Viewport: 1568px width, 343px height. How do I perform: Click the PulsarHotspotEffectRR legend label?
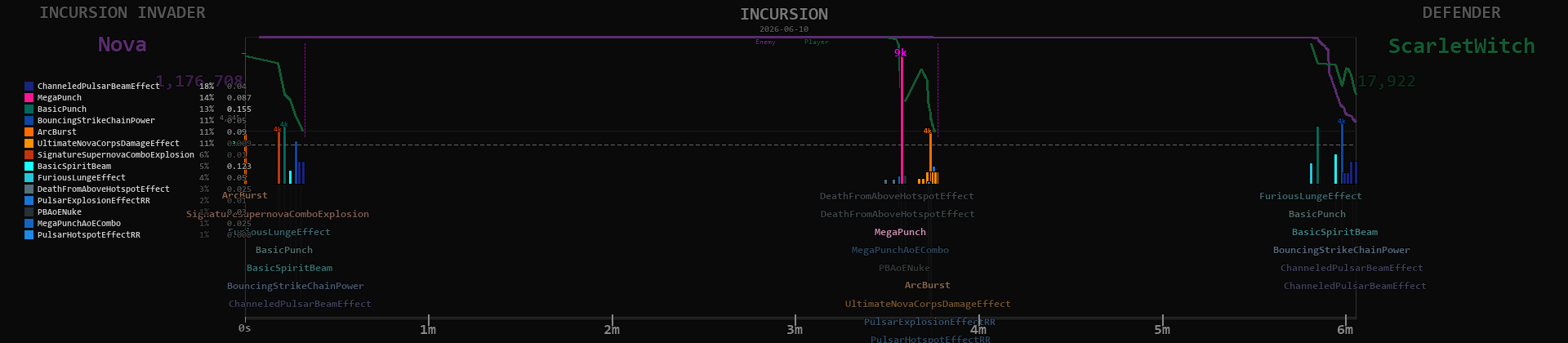[x=89, y=234]
